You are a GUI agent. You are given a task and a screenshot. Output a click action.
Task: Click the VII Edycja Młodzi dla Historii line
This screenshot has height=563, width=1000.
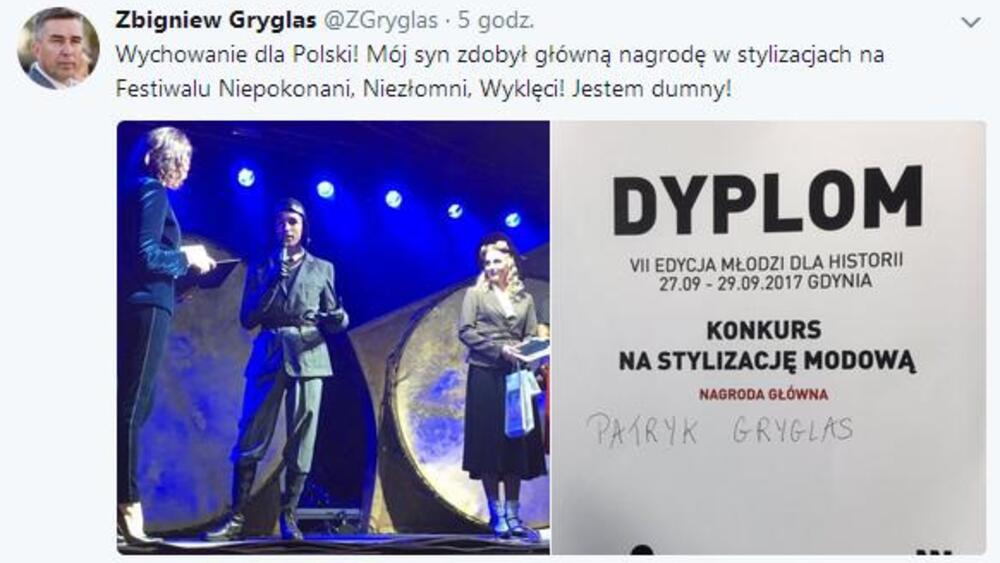pos(766,262)
